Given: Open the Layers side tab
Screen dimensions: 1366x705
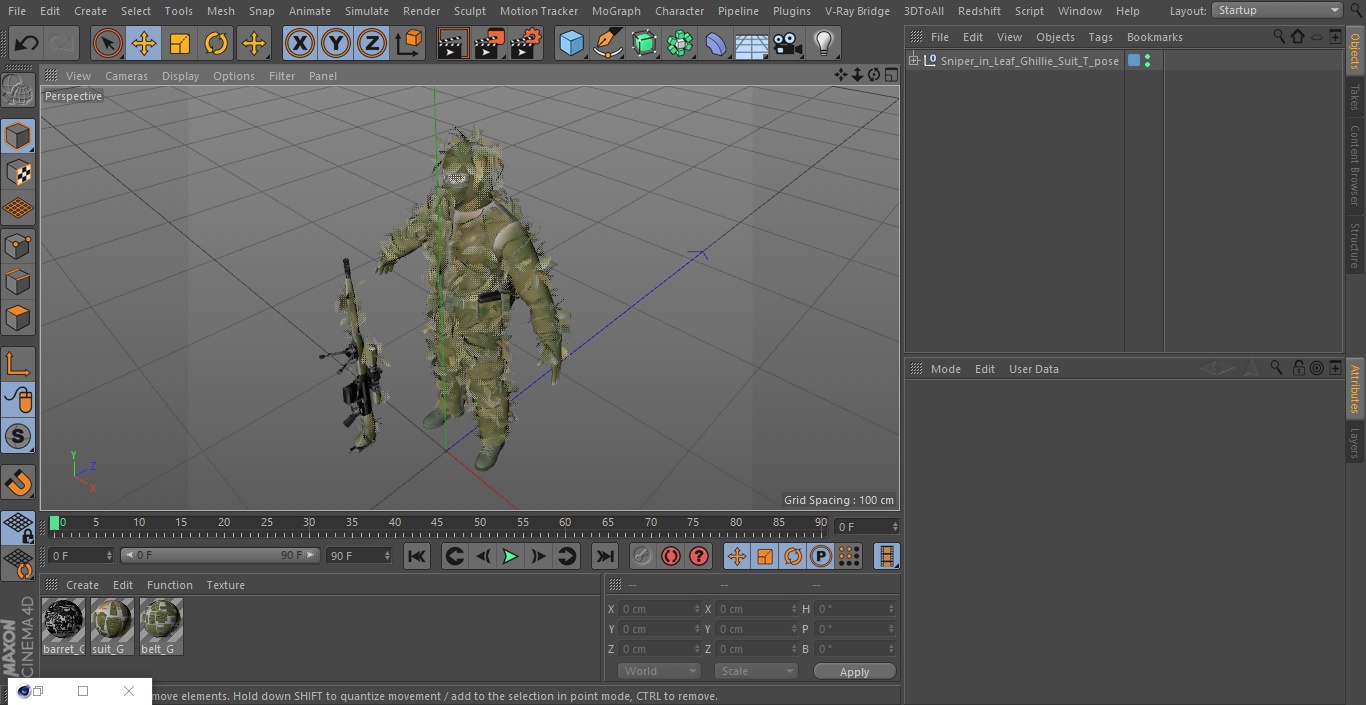Looking at the screenshot, I should click(1355, 442).
